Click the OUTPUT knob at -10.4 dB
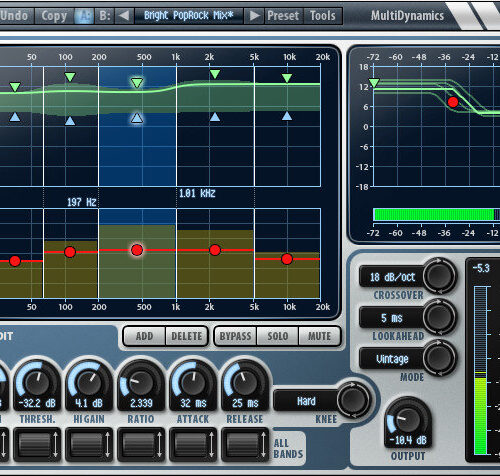The width and height of the screenshot is (500, 476). (408, 421)
